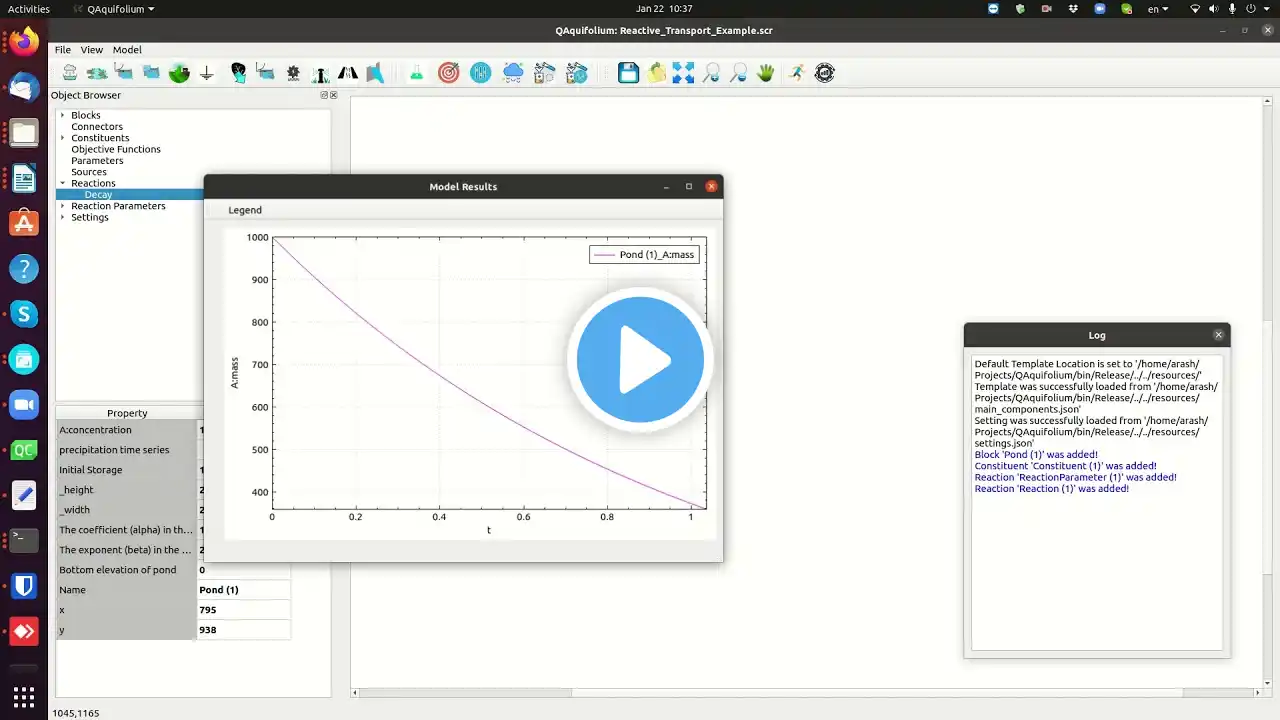Click 'Initial Storage' property row label
The image size is (1280, 720).
click(x=91, y=470)
